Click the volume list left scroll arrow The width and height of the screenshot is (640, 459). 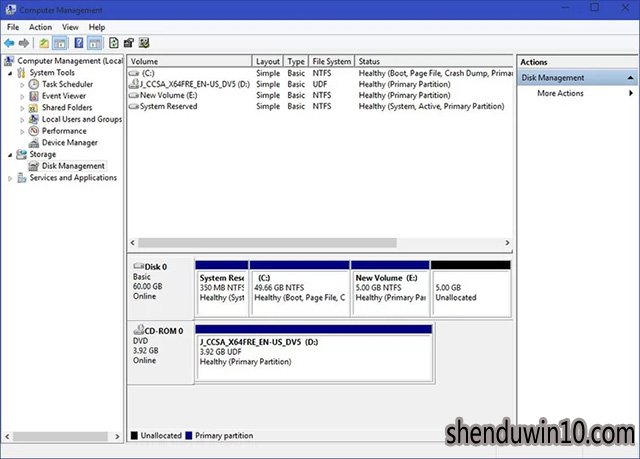point(133,243)
